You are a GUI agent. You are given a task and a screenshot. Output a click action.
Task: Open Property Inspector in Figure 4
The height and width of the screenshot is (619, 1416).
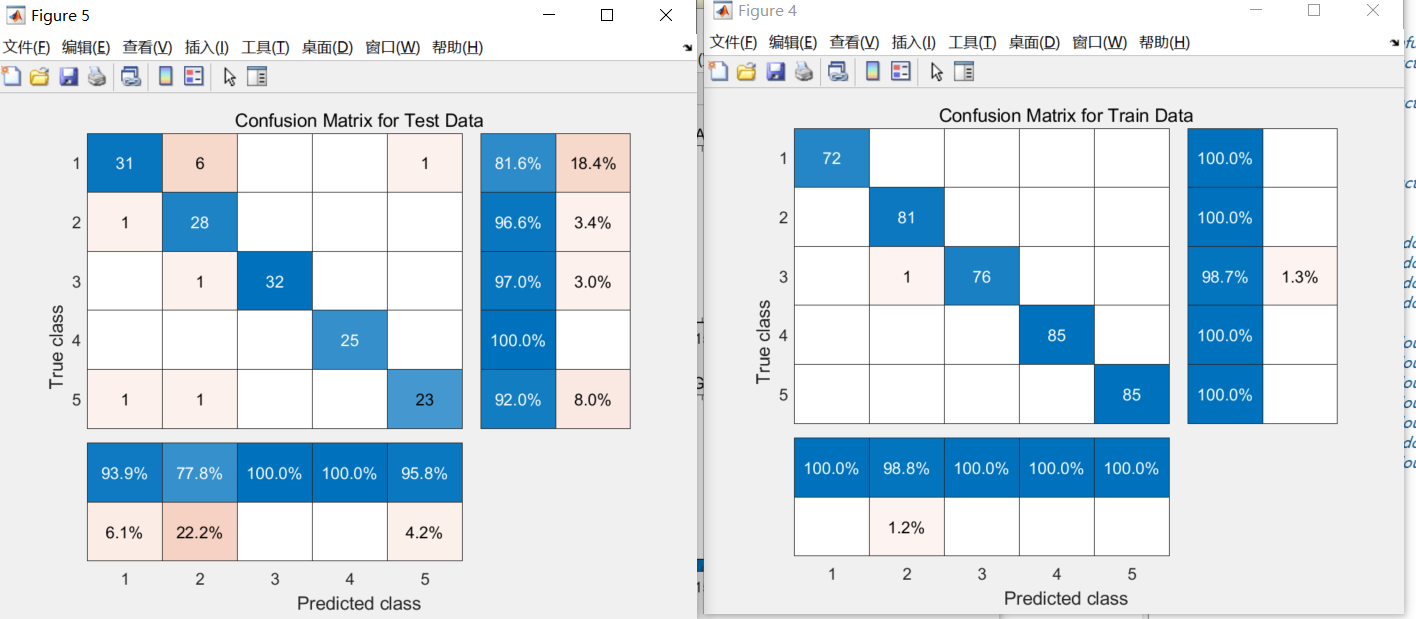click(x=964, y=71)
